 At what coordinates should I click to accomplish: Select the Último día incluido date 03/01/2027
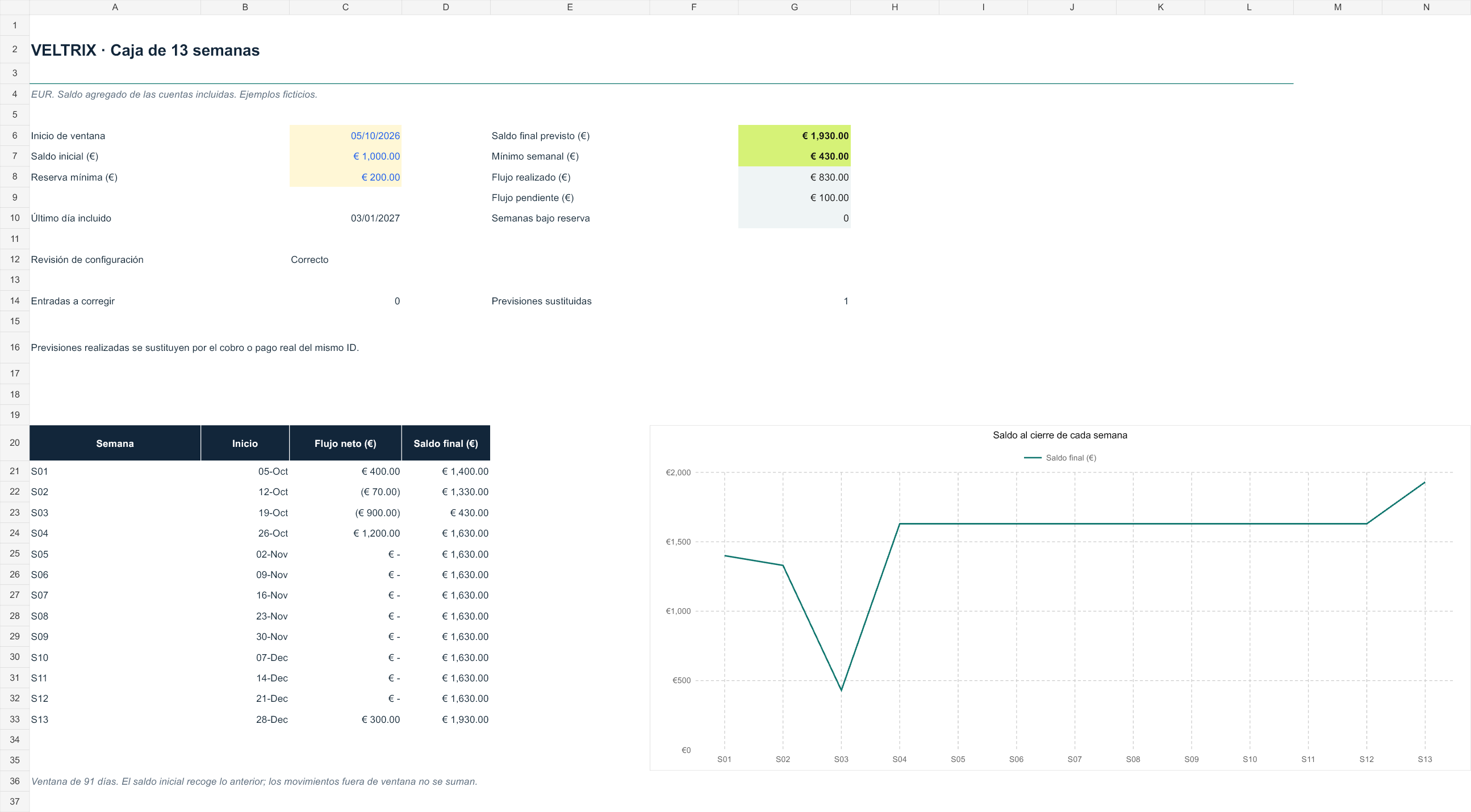point(345,218)
